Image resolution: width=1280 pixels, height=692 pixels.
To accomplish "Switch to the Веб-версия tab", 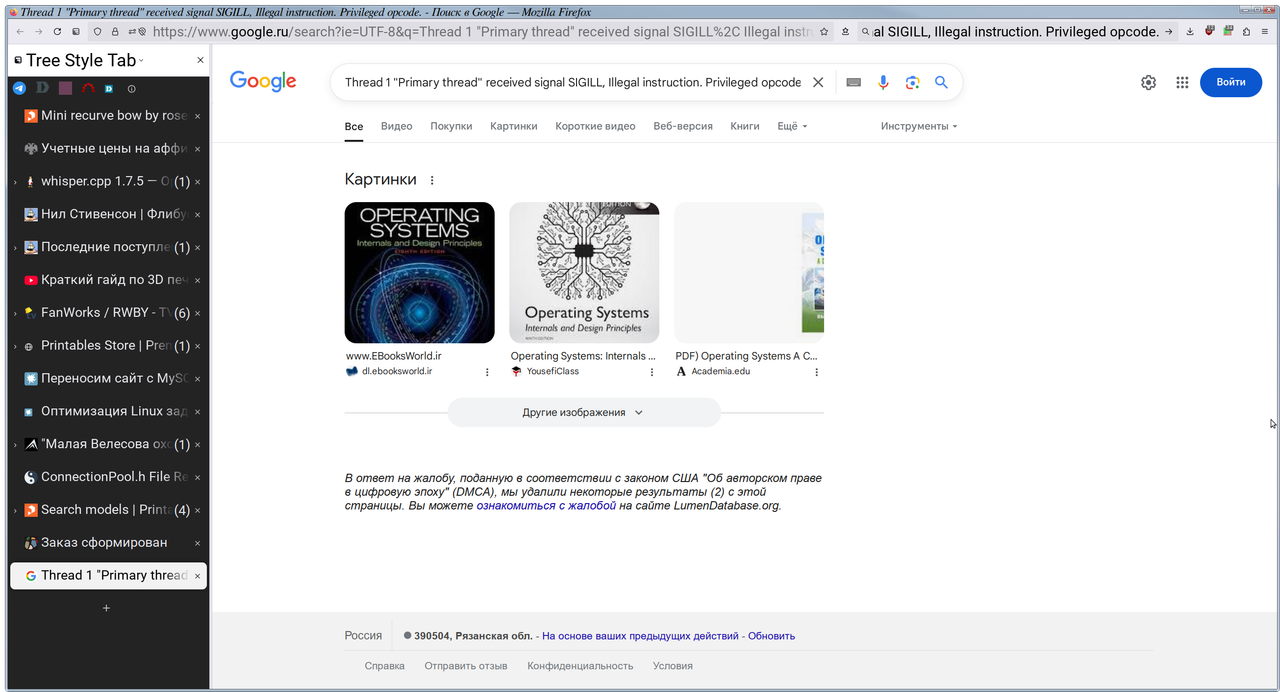I will tap(683, 126).
